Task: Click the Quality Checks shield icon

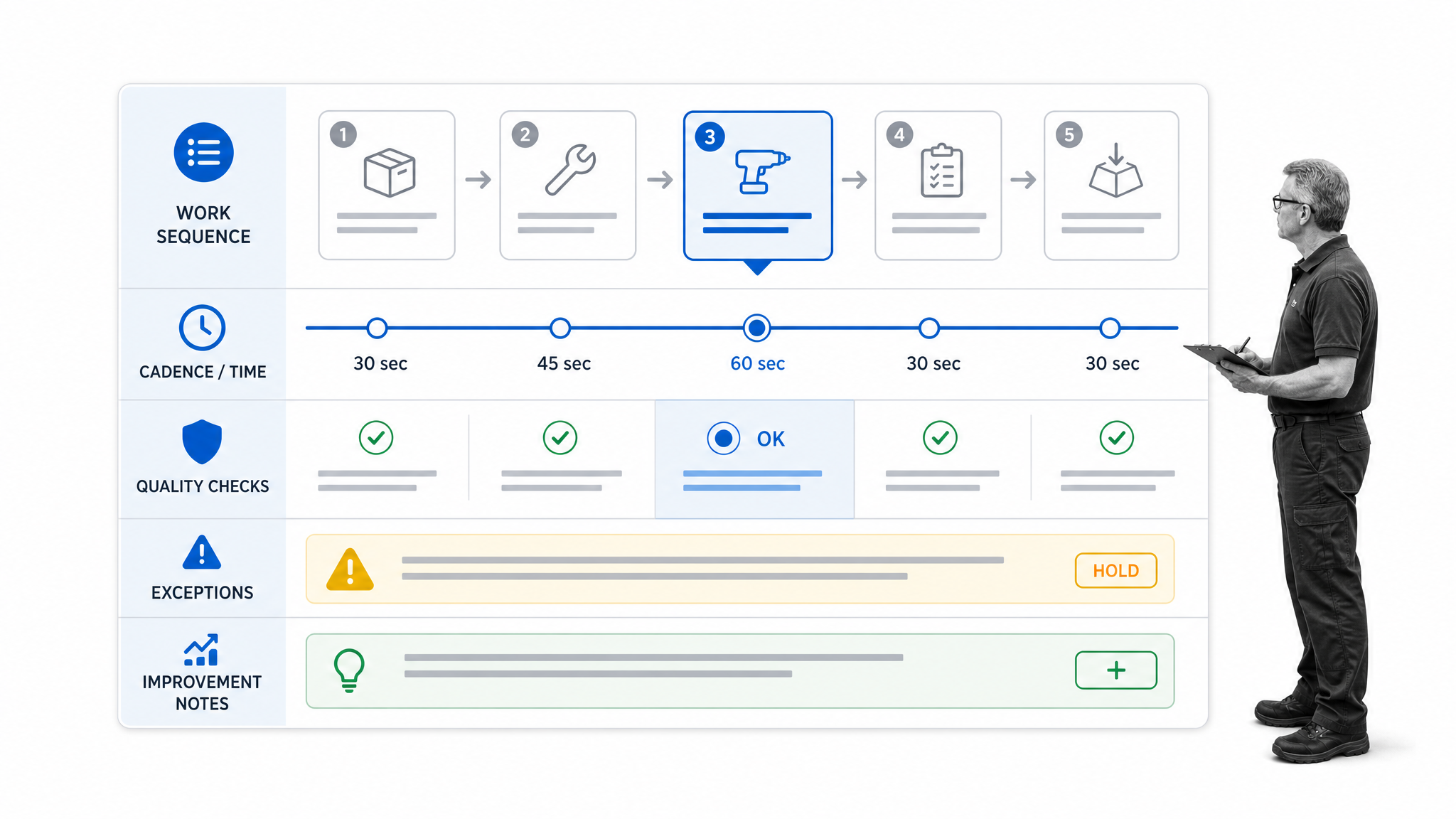Action: (202, 441)
